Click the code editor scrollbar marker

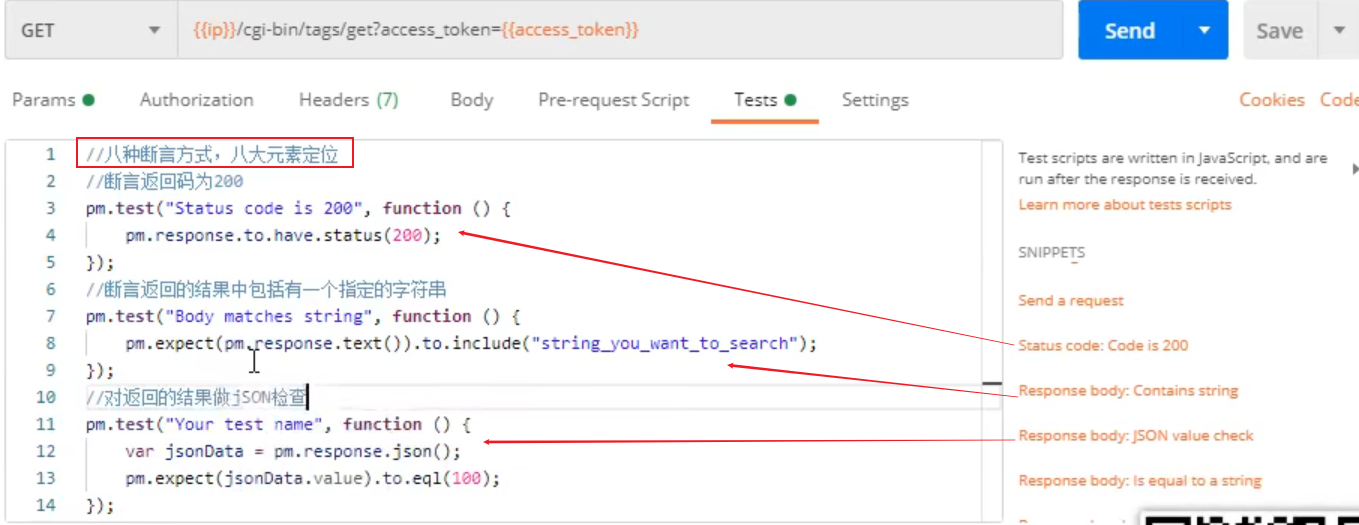[x=992, y=382]
